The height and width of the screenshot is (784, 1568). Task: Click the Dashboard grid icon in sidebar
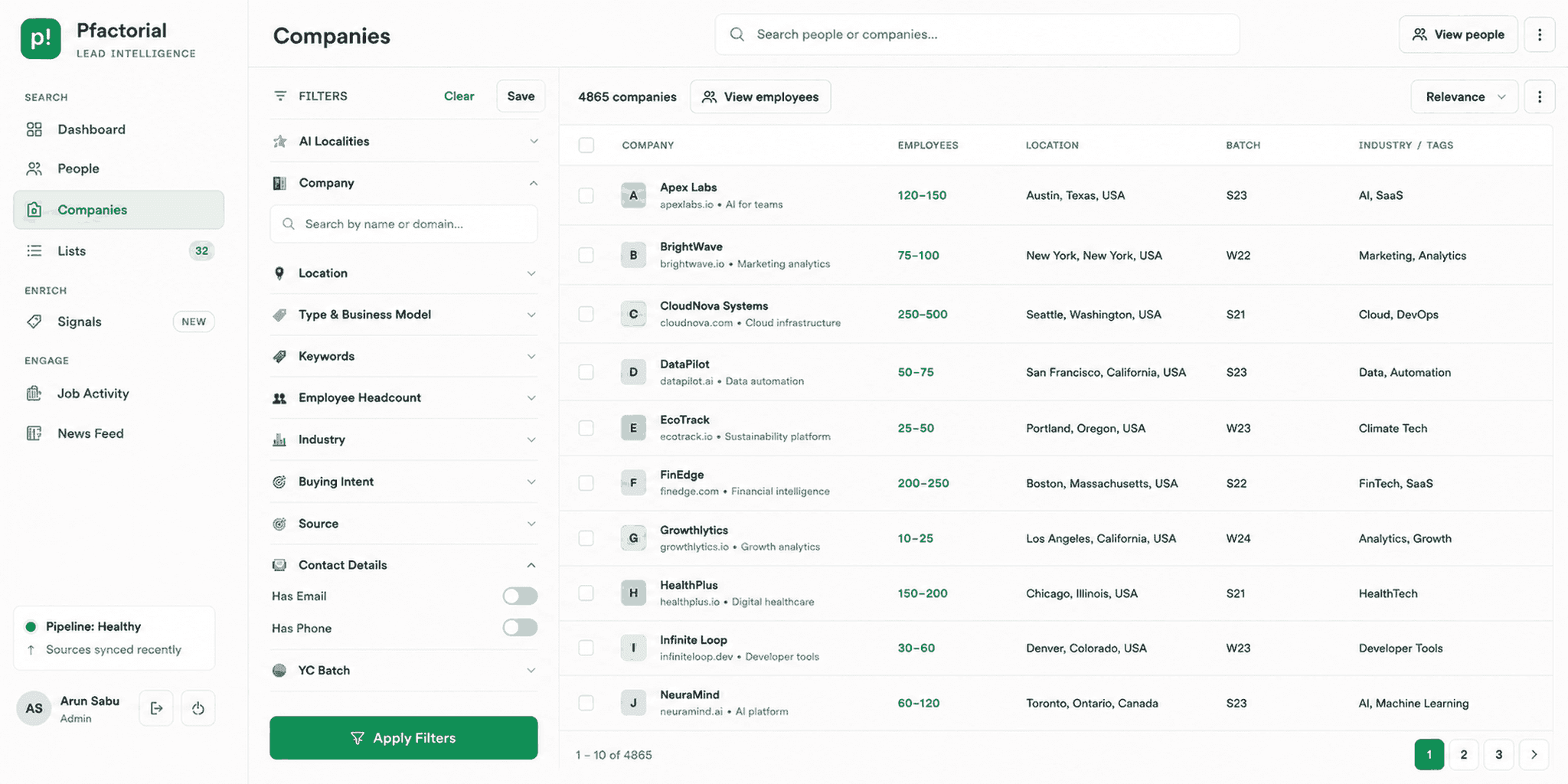pos(34,129)
